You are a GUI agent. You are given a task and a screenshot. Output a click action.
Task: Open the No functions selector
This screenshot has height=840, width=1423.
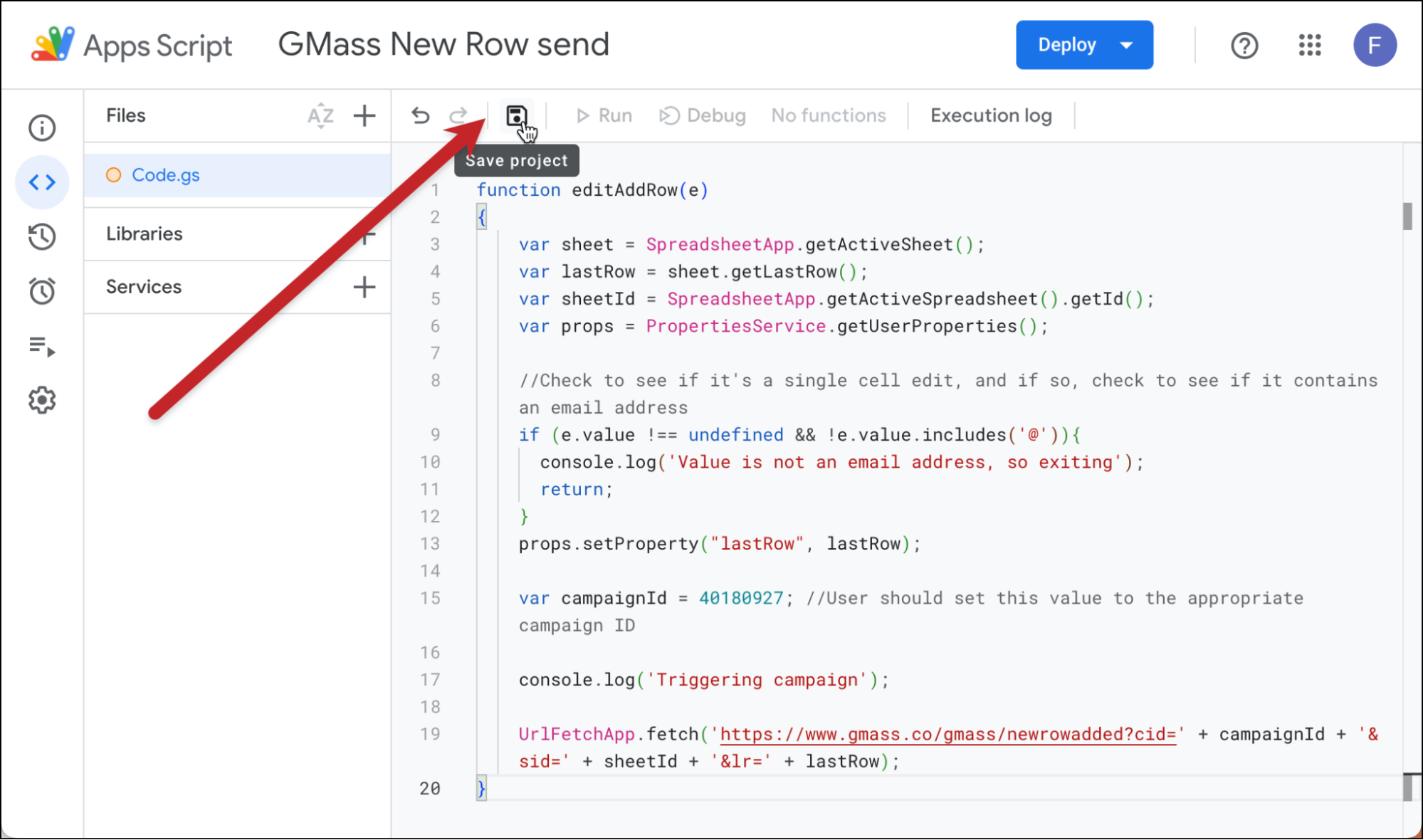[829, 115]
